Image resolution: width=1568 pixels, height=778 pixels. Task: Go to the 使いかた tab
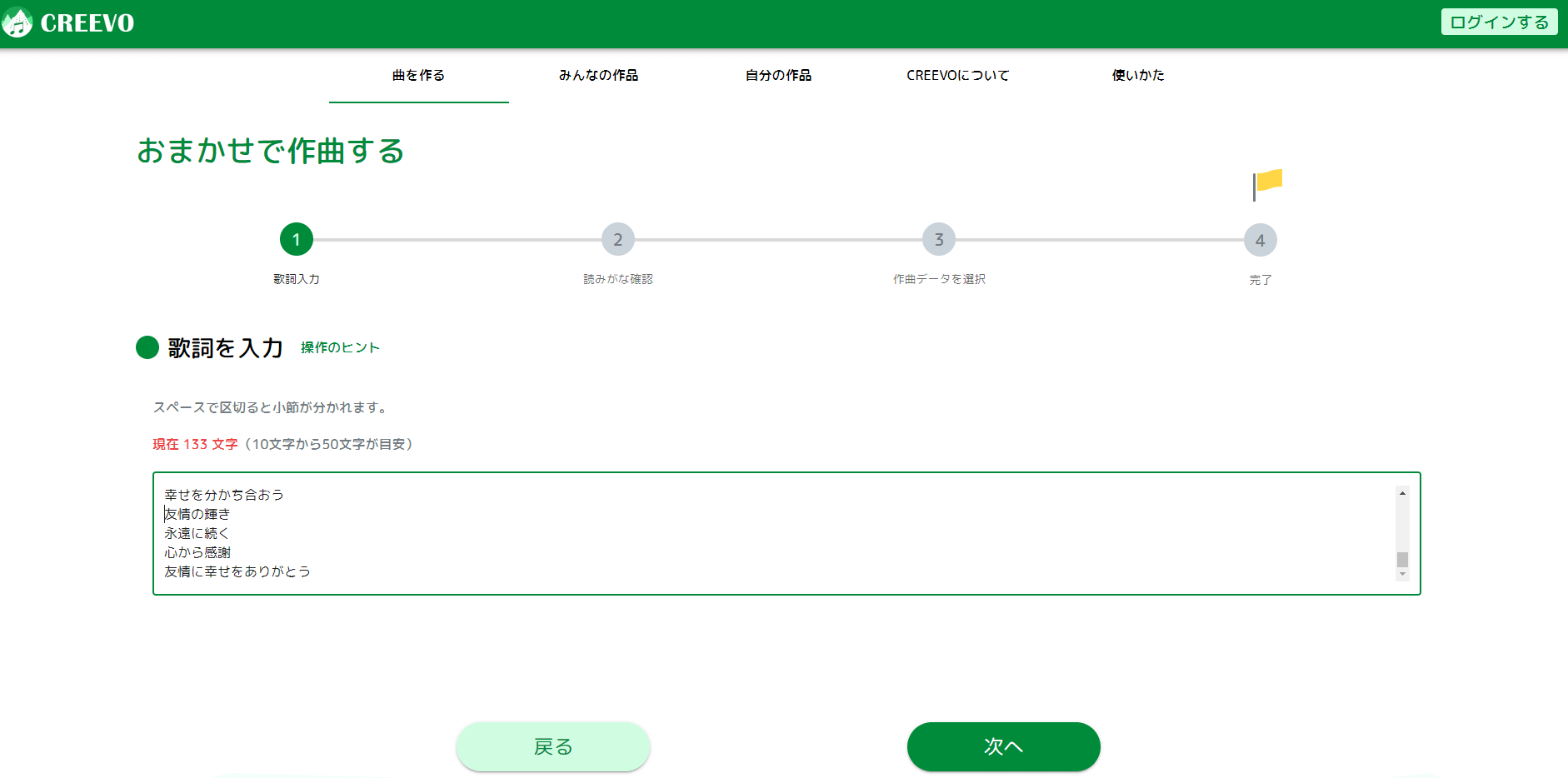pyautogui.click(x=1138, y=75)
